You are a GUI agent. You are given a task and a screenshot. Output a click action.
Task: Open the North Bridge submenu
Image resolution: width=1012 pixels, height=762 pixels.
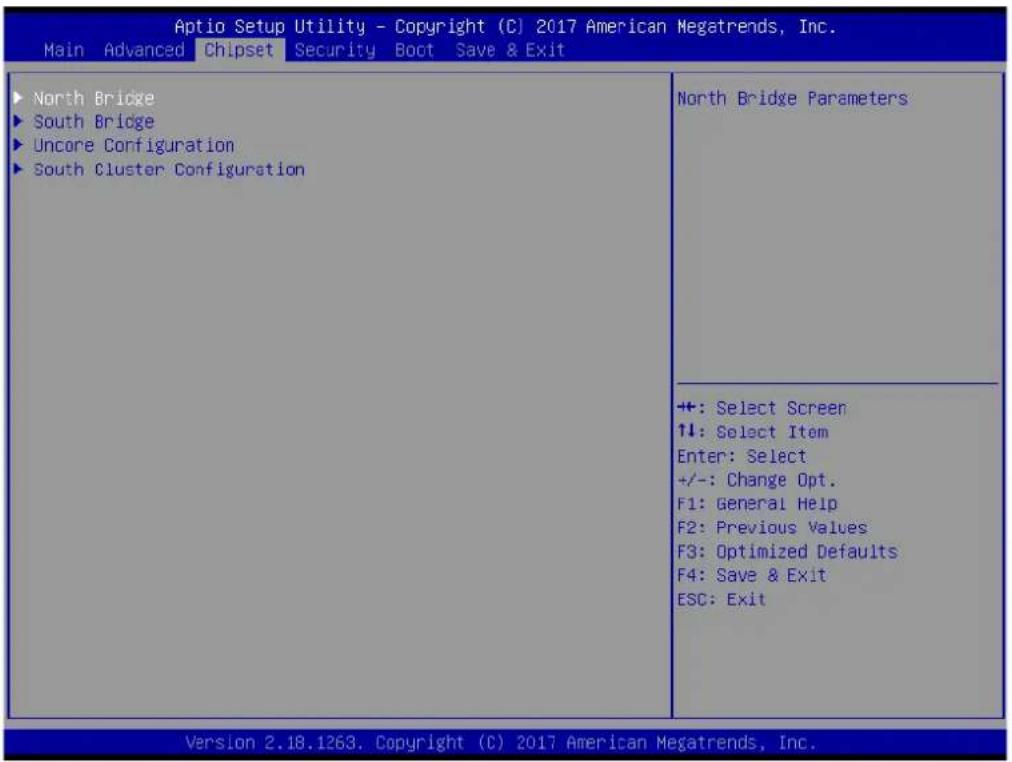[94, 98]
